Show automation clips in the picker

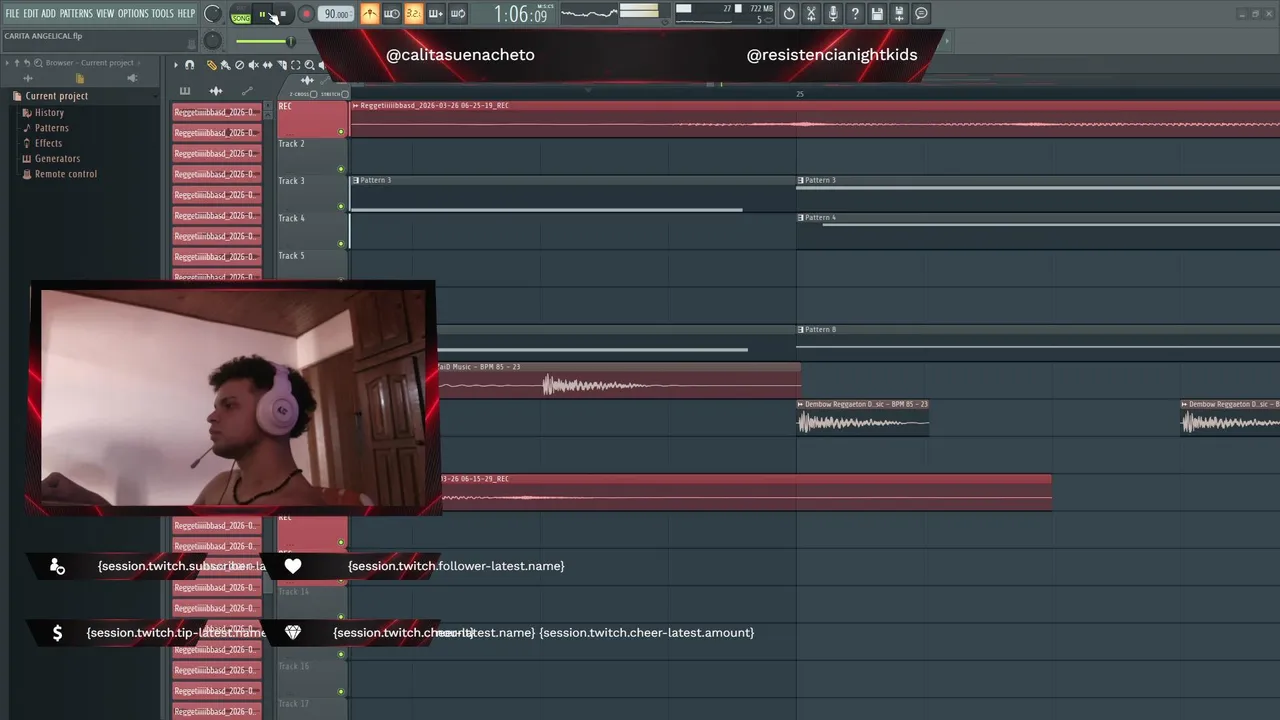coord(247,91)
